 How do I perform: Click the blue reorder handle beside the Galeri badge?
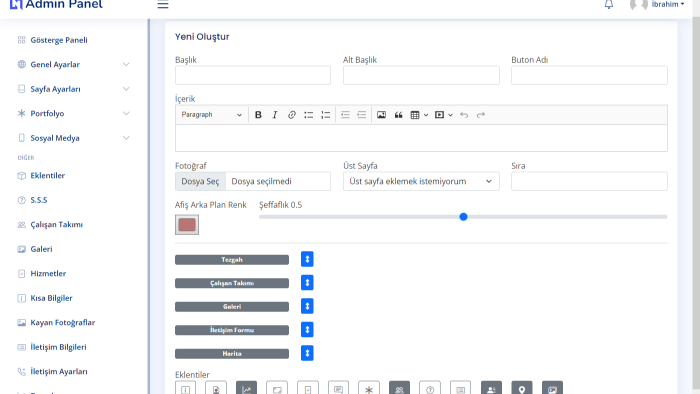(x=307, y=306)
